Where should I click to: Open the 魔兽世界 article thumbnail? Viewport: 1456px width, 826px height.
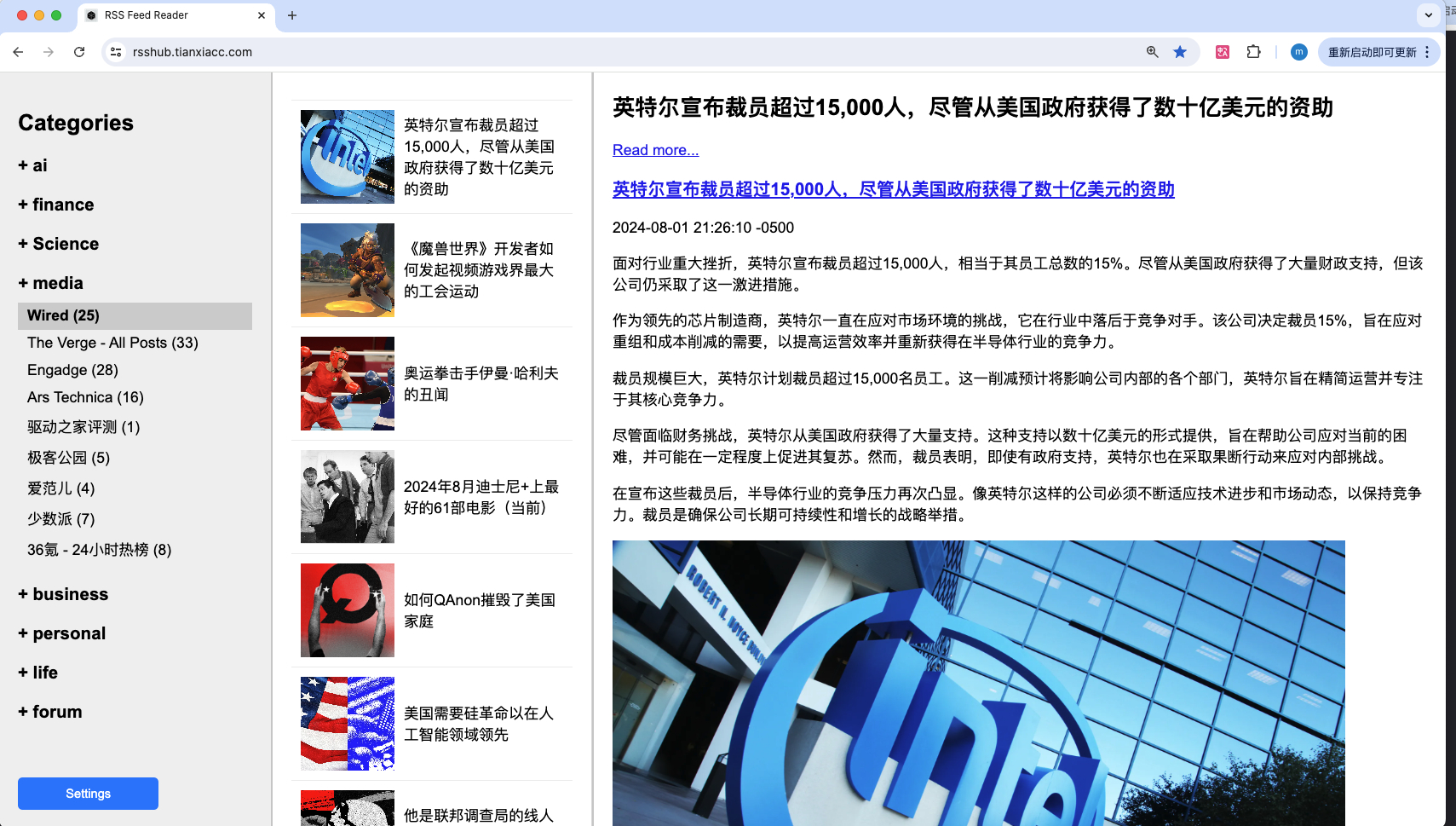348,270
